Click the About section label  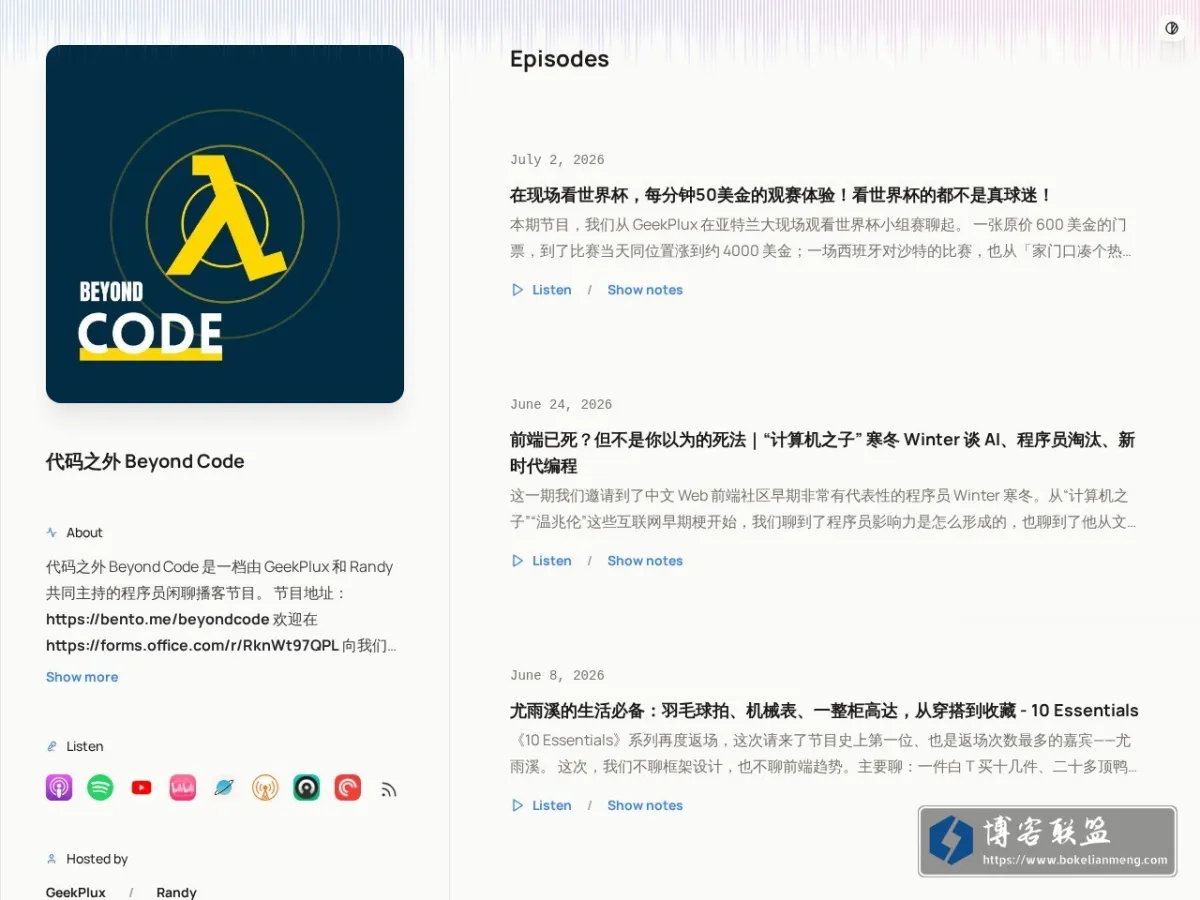[84, 533]
